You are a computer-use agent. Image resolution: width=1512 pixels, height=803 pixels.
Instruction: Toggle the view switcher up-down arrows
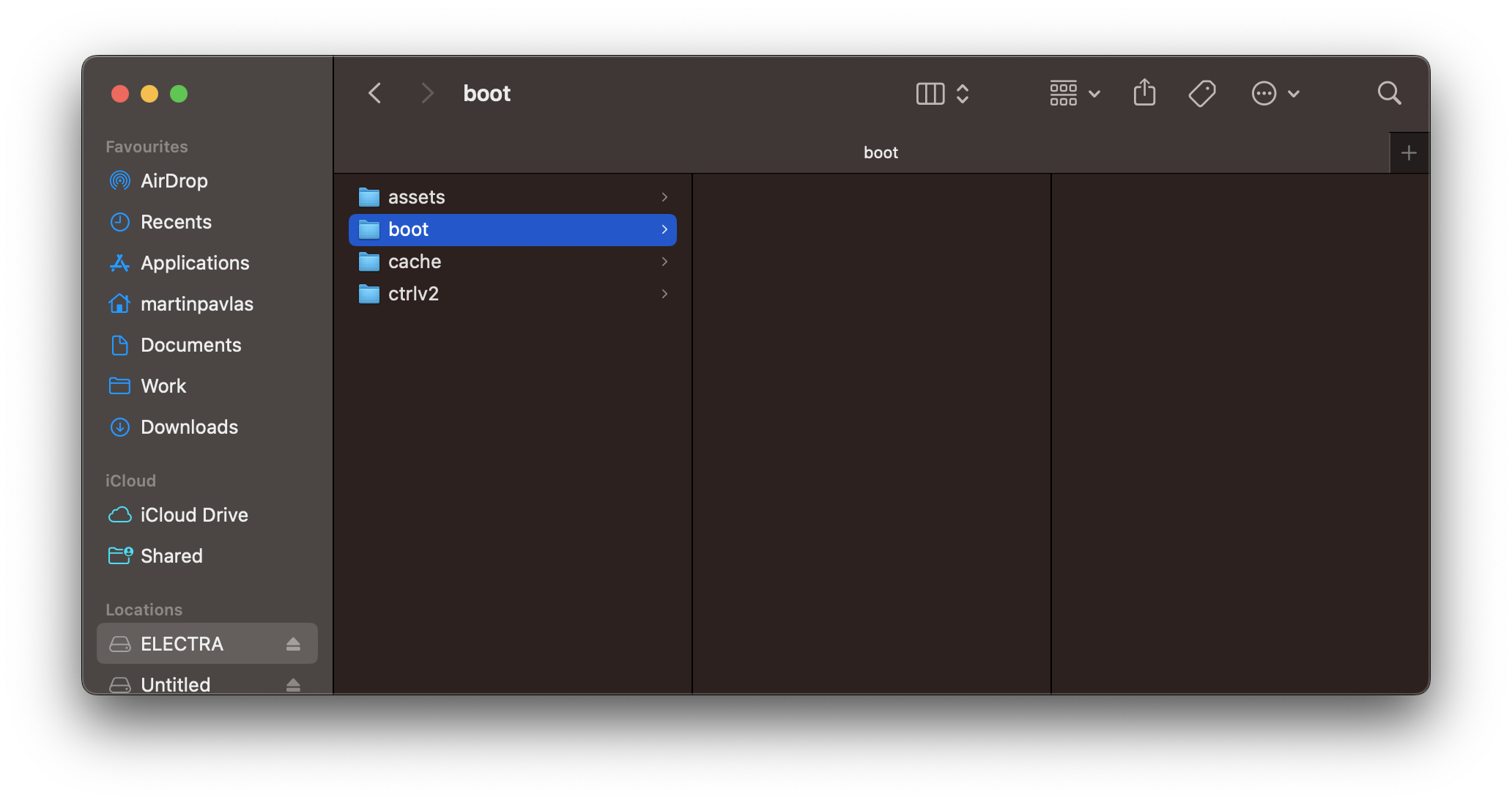(x=963, y=93)
